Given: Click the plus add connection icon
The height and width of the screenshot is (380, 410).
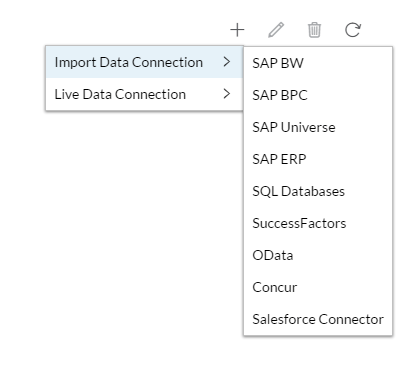Looking at the screenshot, I should [237, 30].
